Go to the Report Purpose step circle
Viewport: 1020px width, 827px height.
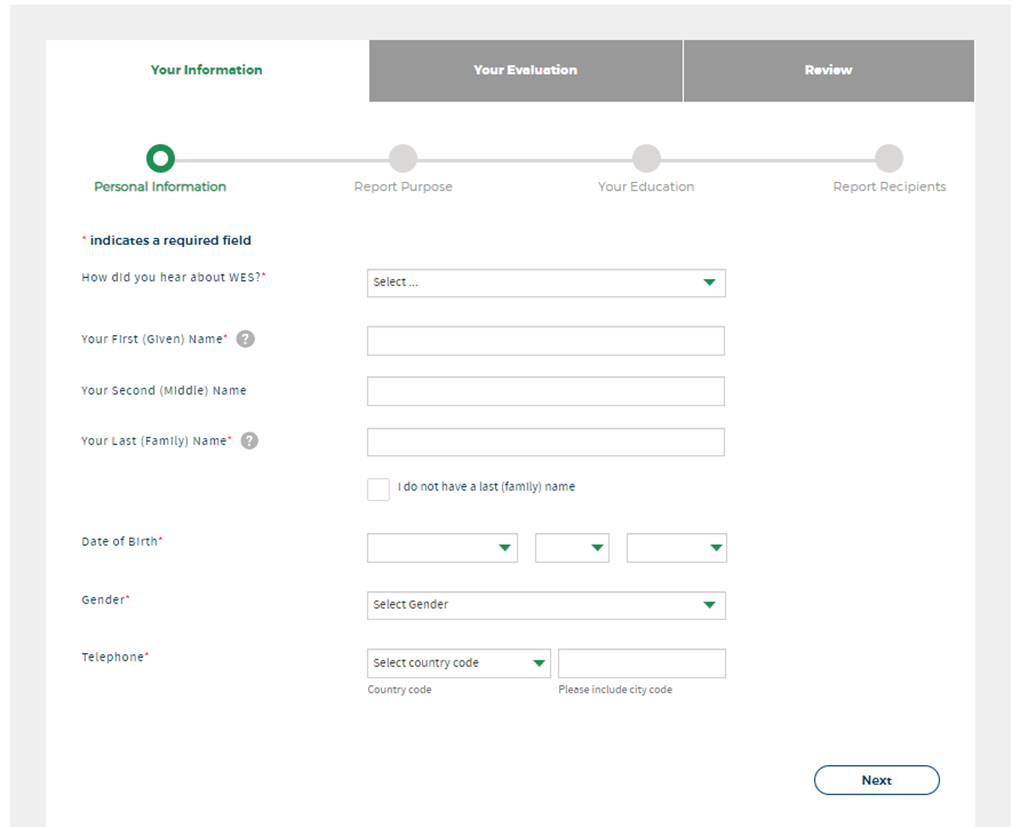(x=403, y=158)
